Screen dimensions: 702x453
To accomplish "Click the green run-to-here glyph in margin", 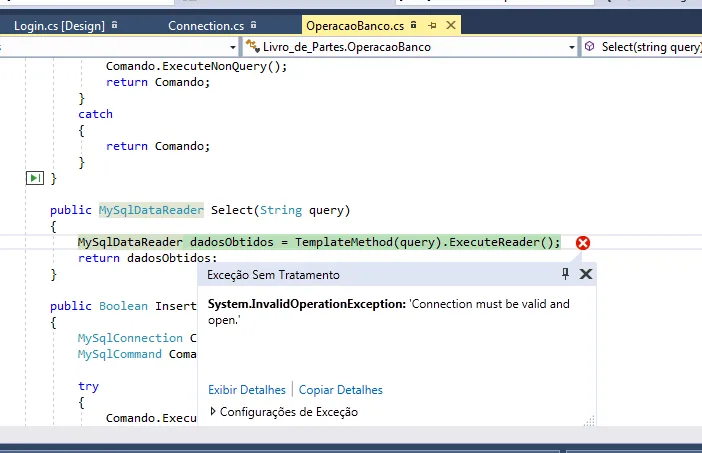I will [x=34, y=178].
